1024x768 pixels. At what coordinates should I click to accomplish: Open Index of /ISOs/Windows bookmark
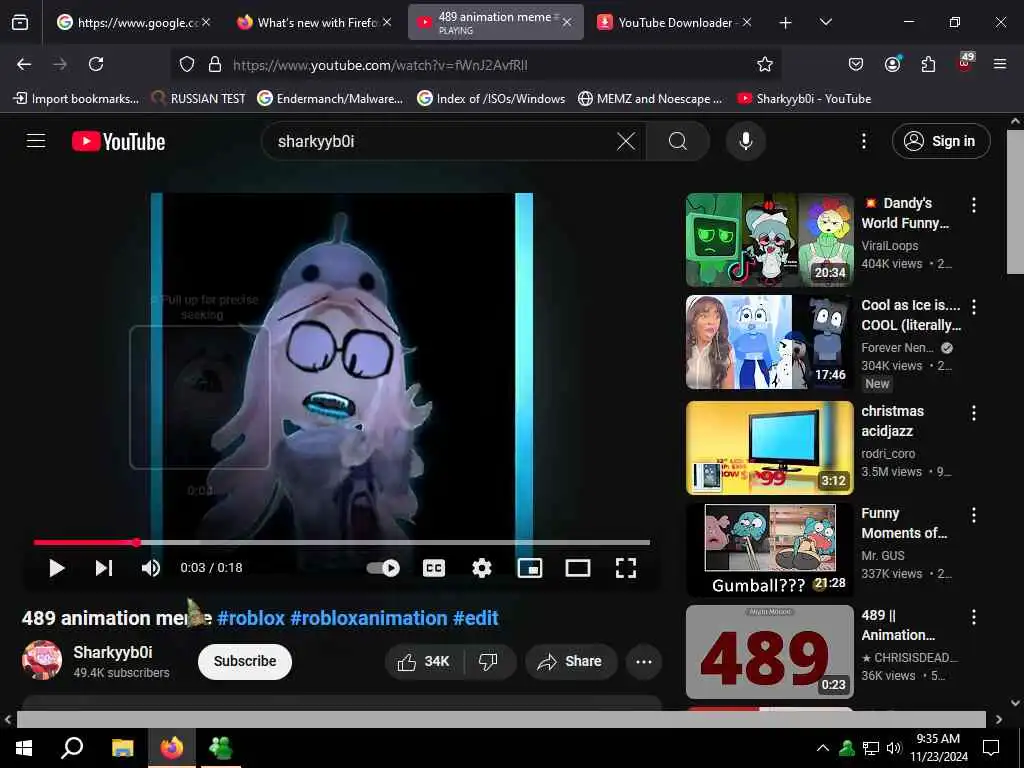(491, 99)
